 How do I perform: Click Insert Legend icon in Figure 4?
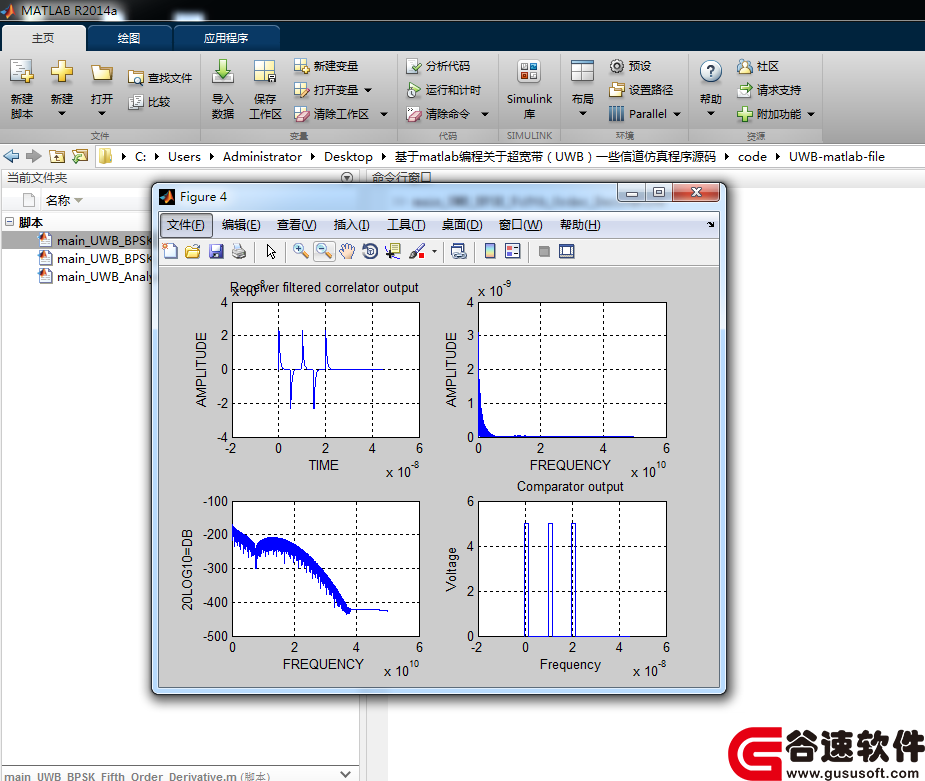513,251
